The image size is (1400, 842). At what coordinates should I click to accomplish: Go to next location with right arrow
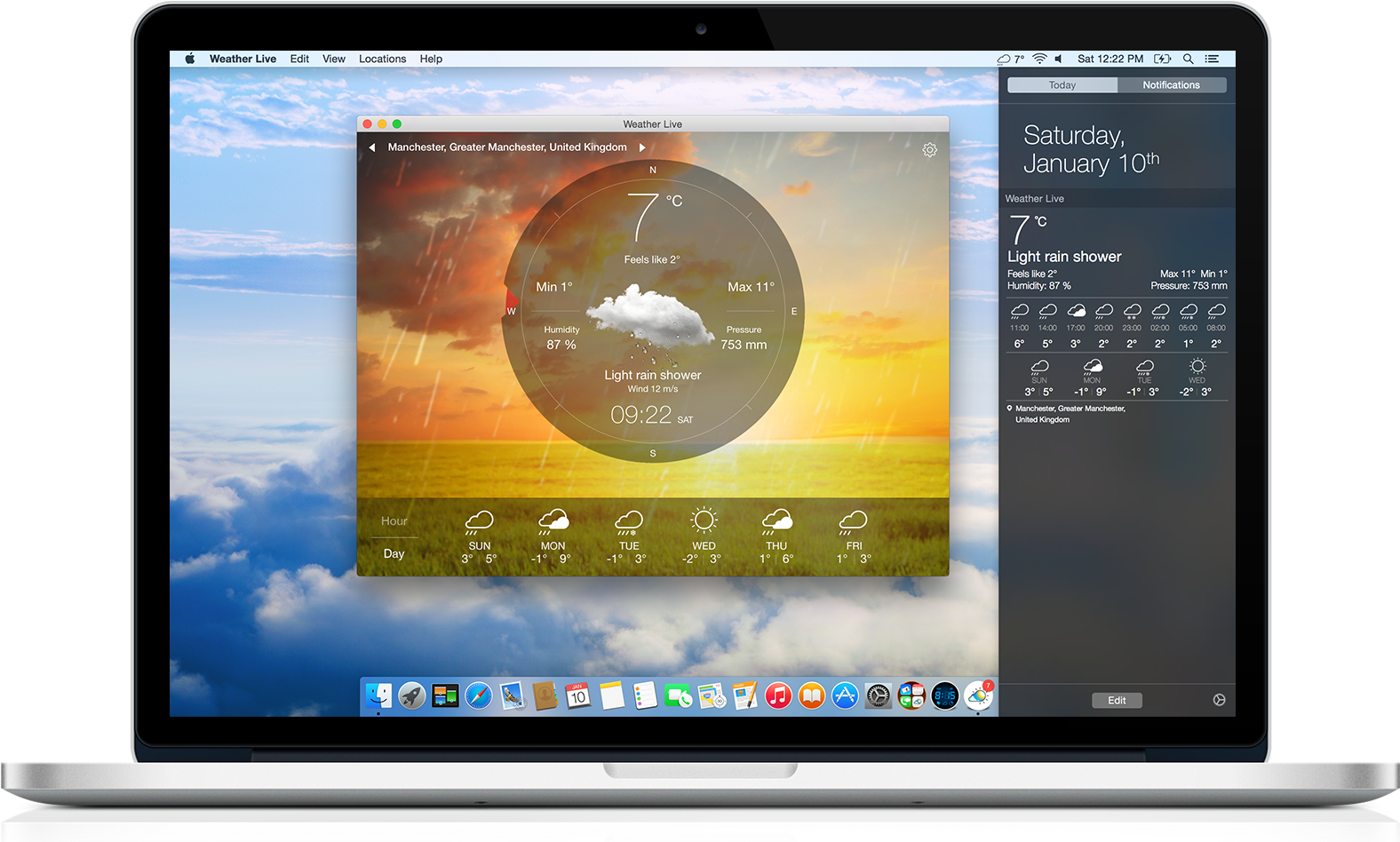[x=642, y=147]
